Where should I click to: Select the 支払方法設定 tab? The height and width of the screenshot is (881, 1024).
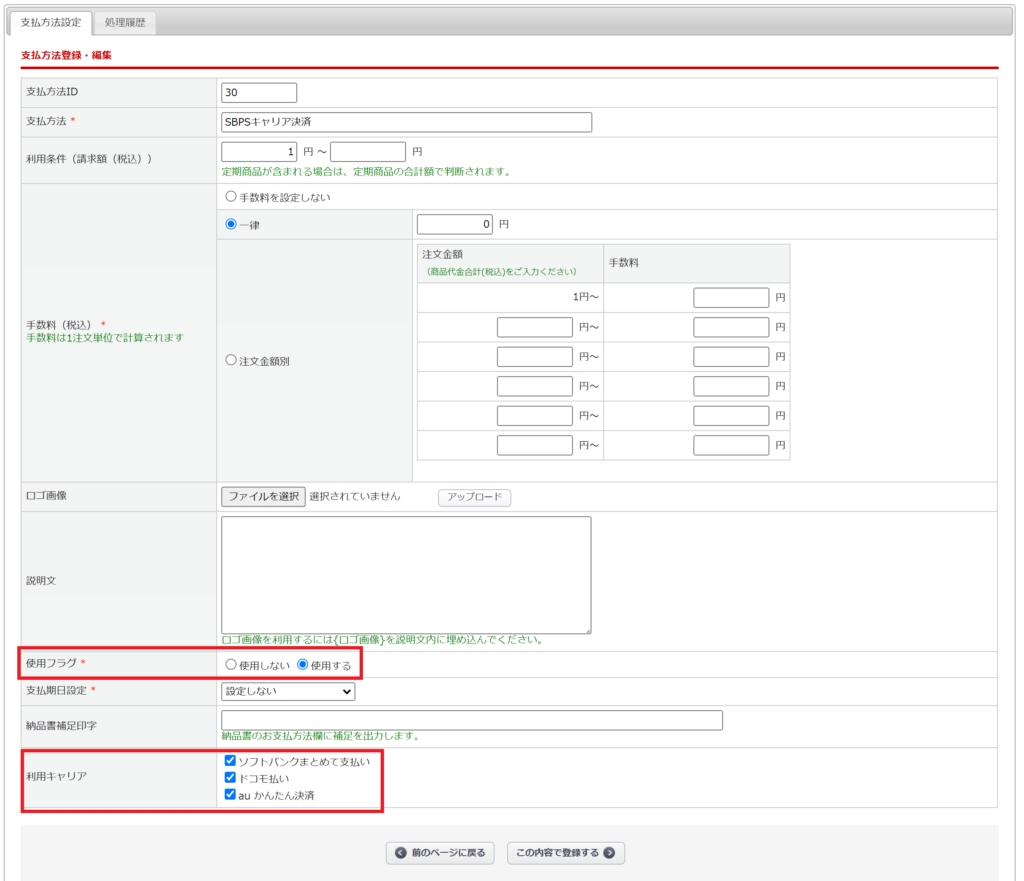click(x=51, y=22)
